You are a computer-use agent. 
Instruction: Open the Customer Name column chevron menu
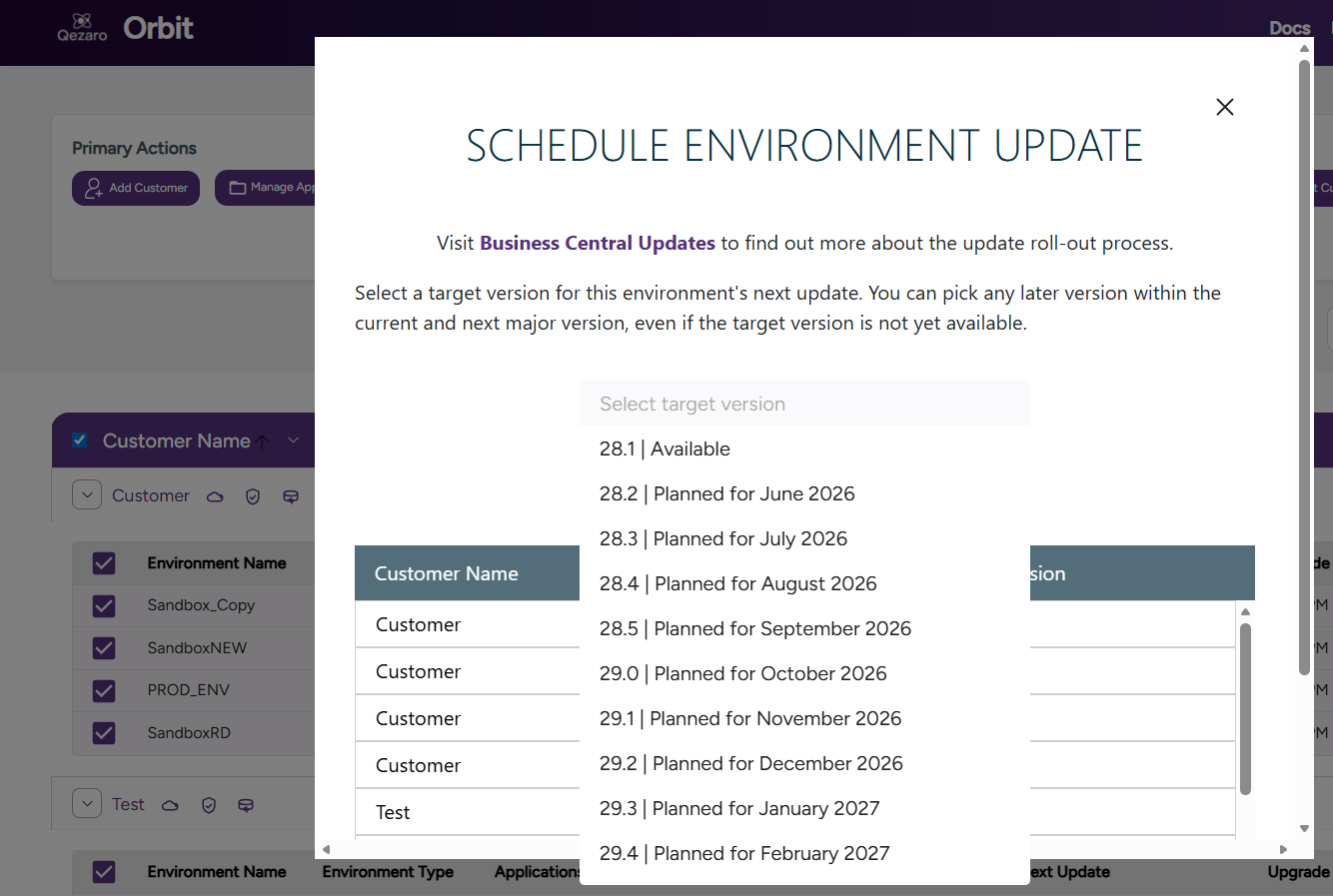click(x=293, y=441)
